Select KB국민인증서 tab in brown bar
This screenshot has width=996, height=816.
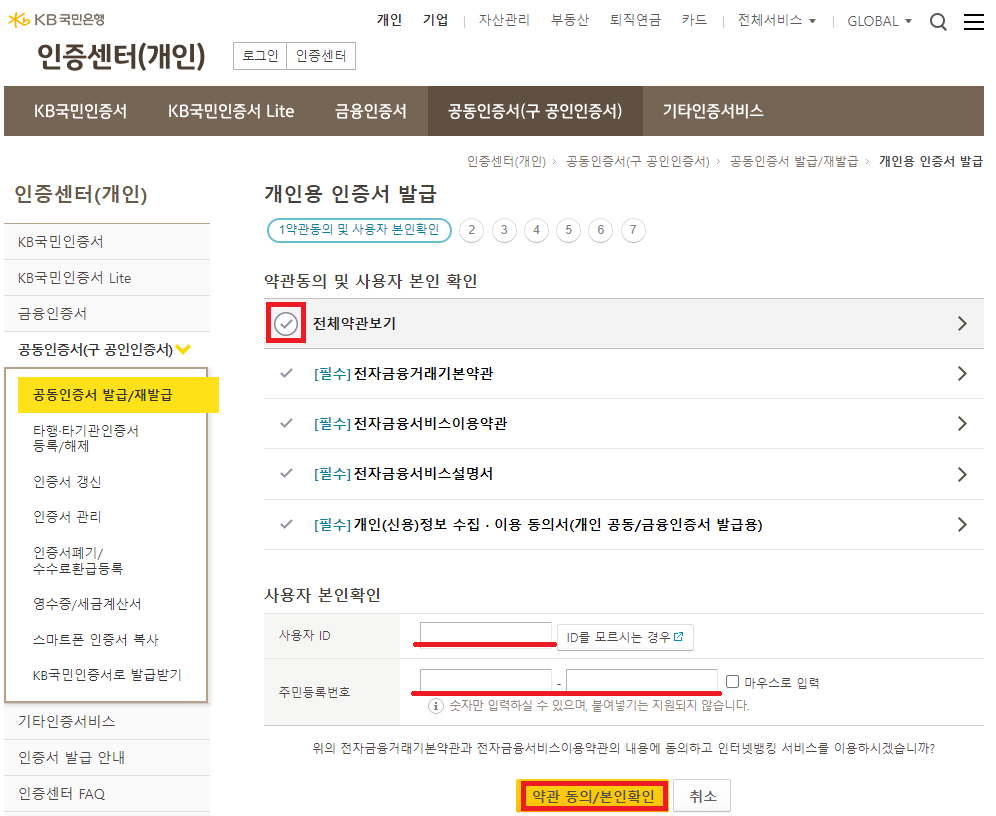(80, 111)
